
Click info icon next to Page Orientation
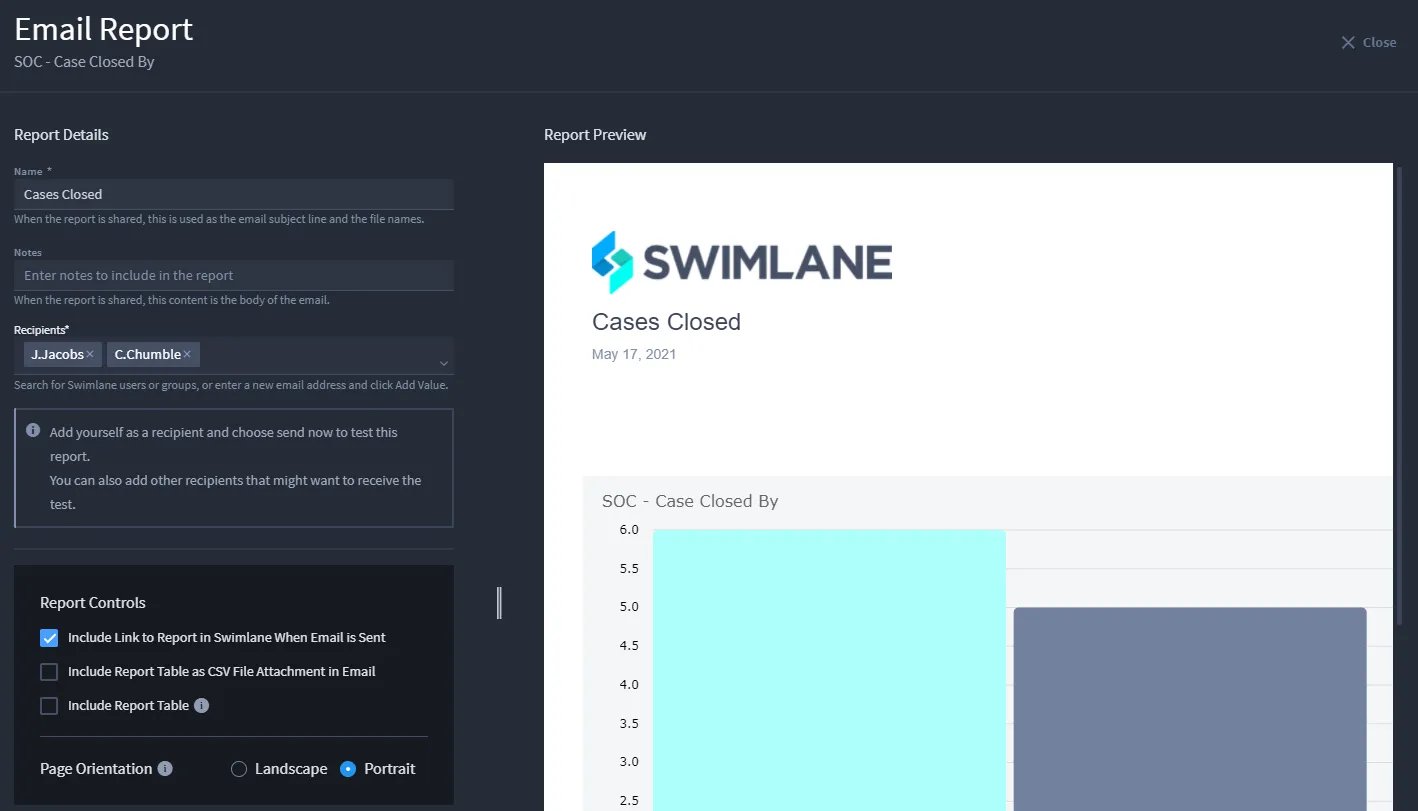tap(165, 769)
